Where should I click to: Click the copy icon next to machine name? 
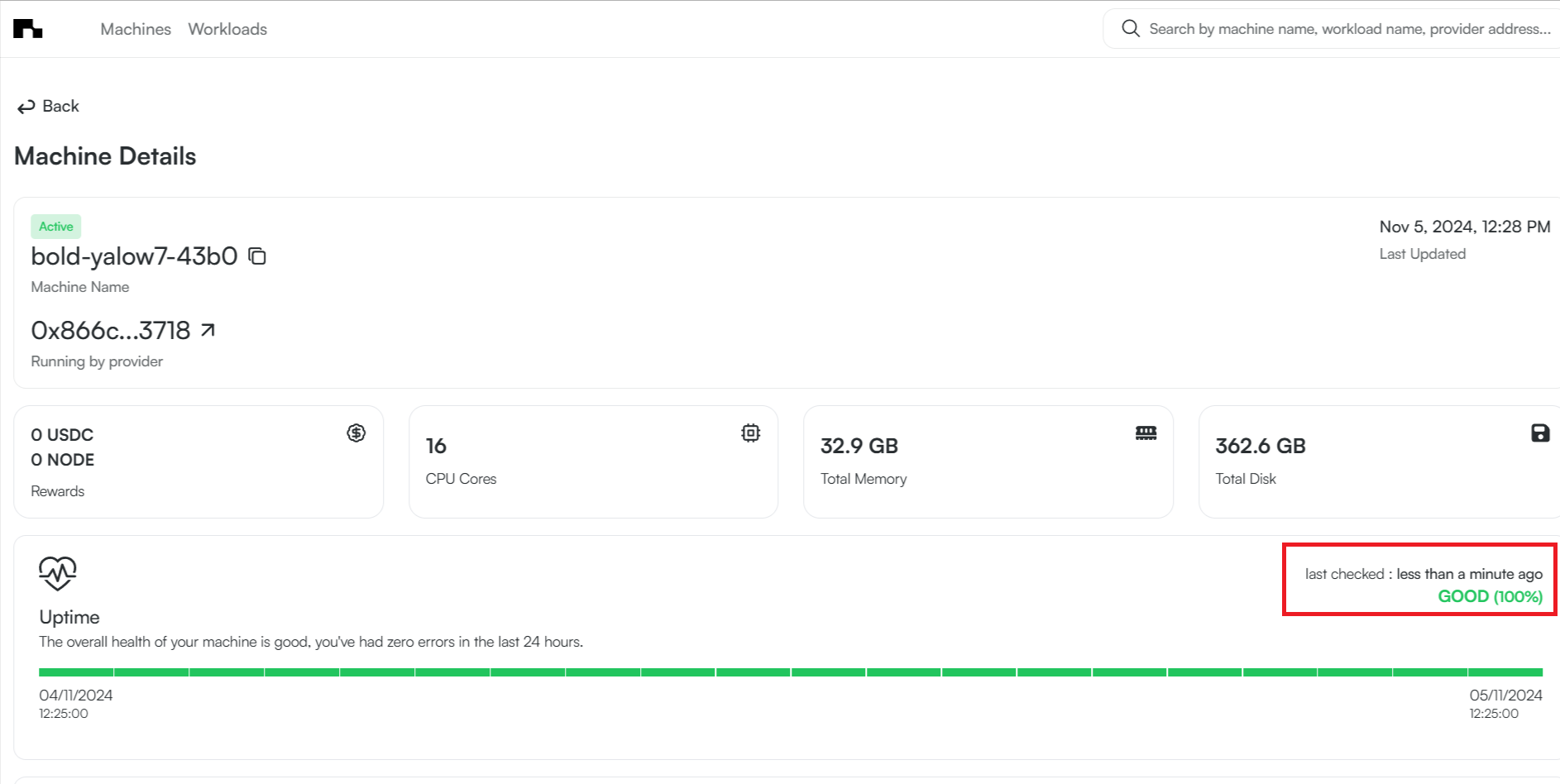click(257, 256)
